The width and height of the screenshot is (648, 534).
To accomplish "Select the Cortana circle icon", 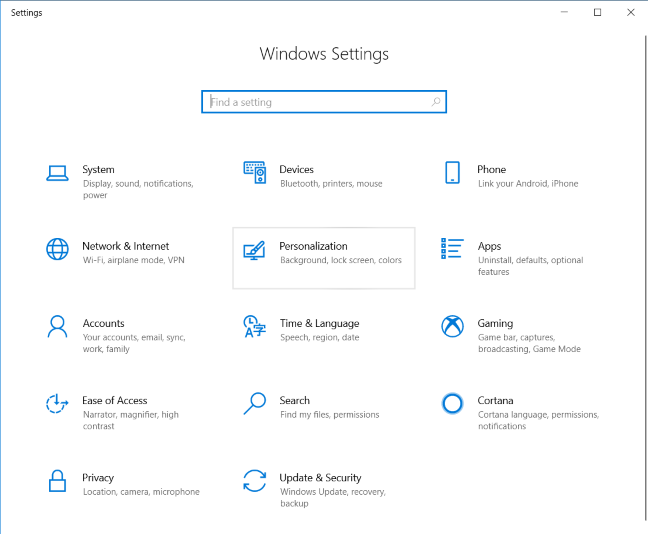I will click(x=452, y=404).
